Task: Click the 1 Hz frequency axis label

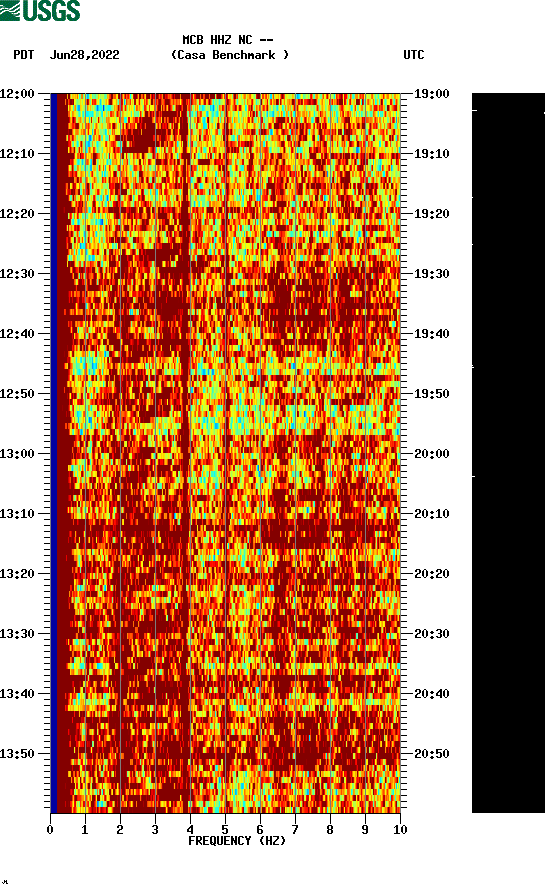Action: 85,830
